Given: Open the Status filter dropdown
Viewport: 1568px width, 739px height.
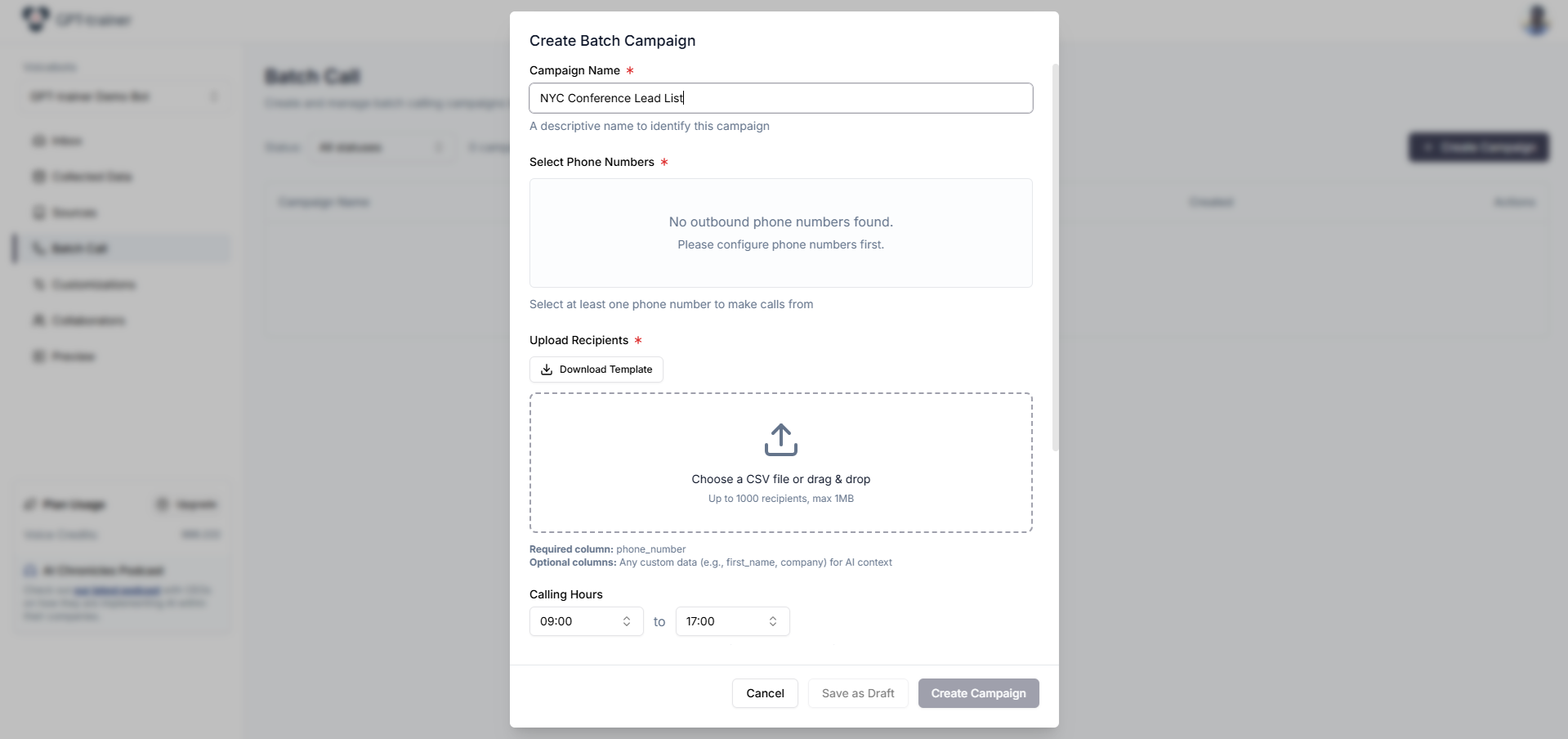Looking at the screenshot, I should pyautogui.click(x=381, y=147).
